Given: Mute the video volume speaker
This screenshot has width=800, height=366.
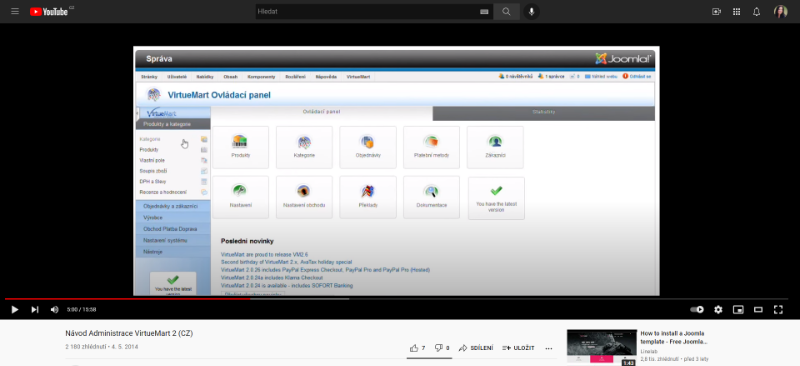Looking at the screenshot, I should (x=55, y=309).
